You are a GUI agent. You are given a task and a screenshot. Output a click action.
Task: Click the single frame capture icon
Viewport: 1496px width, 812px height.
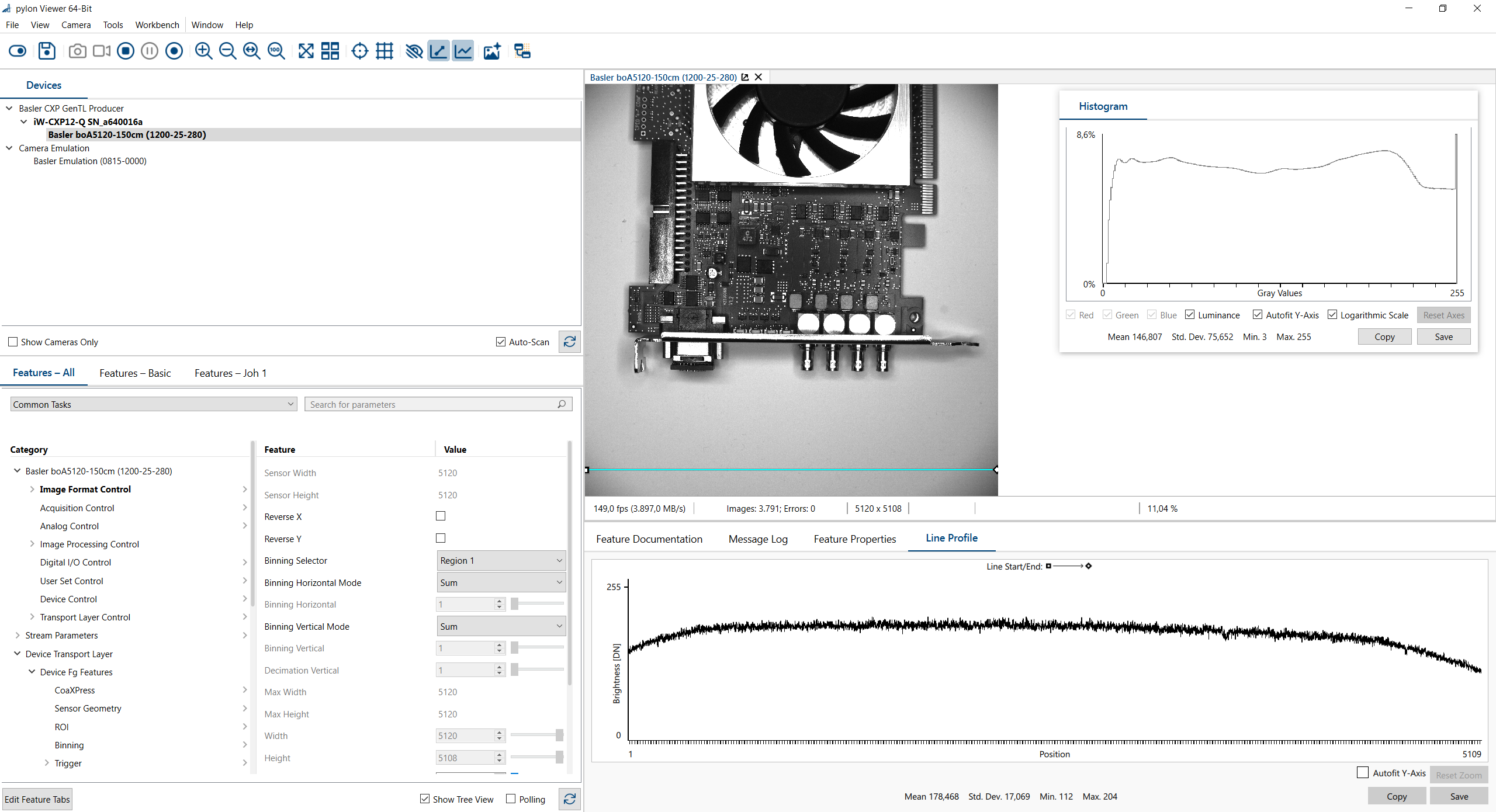78,51
